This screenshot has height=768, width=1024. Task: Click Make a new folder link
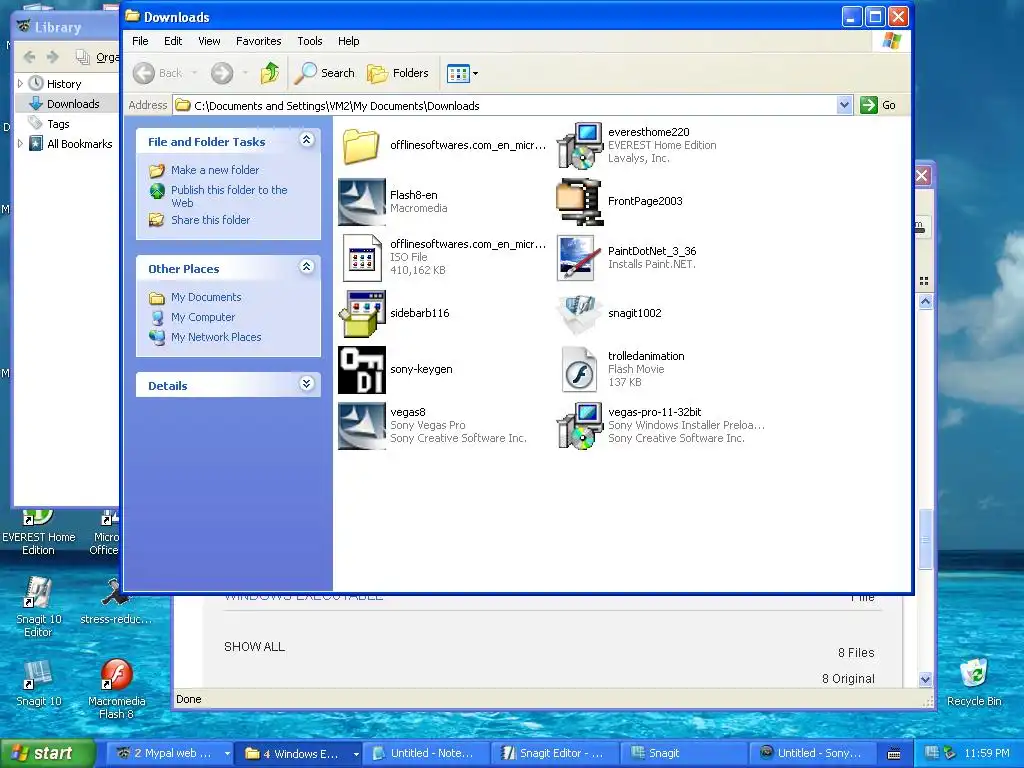215,170
